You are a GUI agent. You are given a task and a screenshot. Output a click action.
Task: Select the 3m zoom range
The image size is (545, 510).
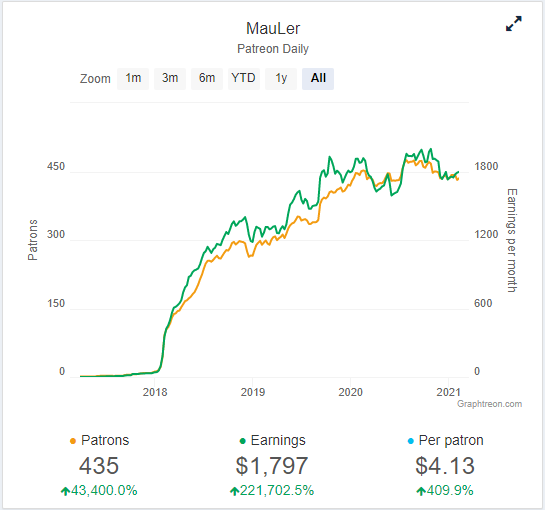(170, 79)
